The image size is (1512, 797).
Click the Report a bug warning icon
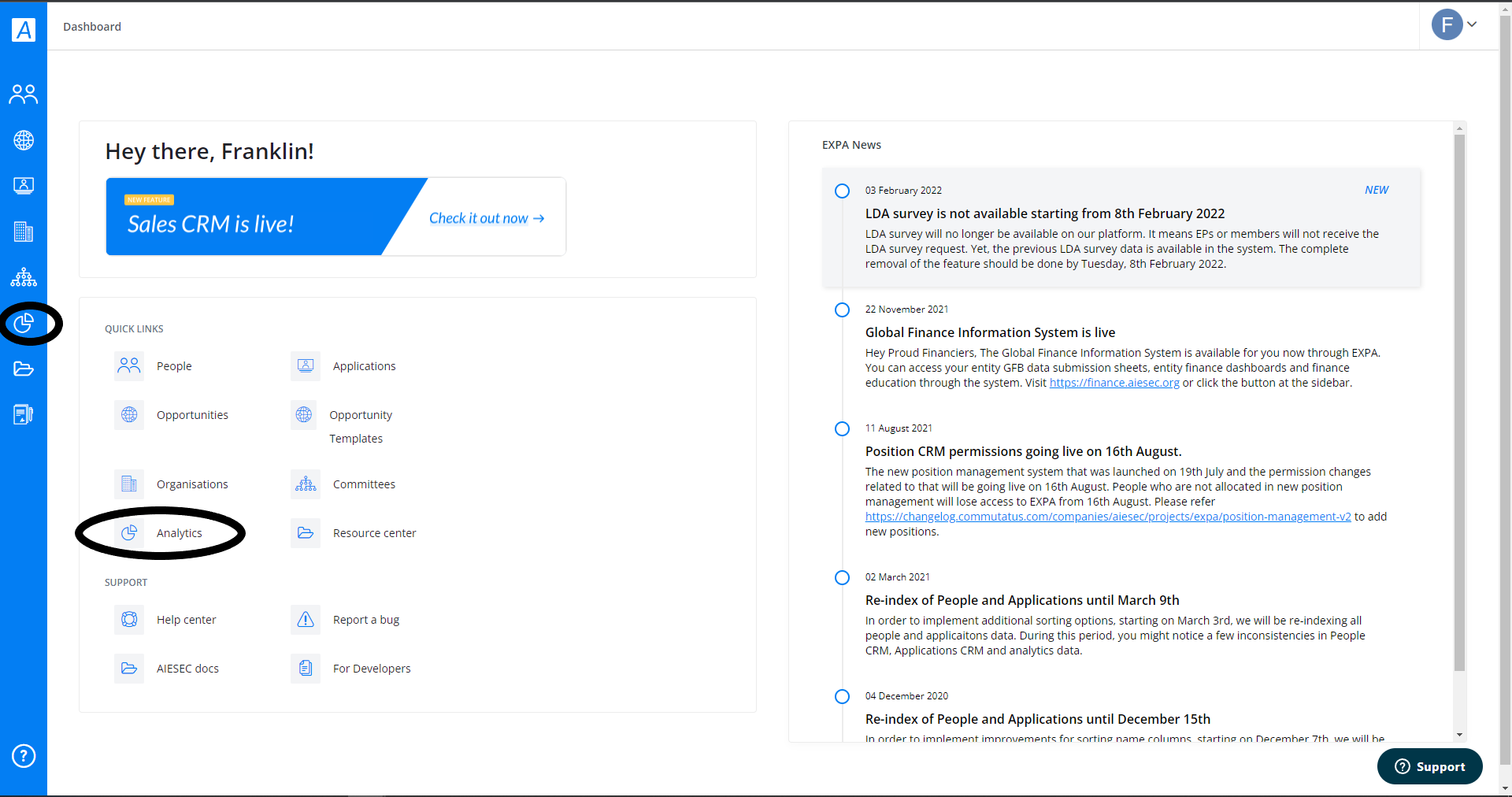(x=306, y=620)
